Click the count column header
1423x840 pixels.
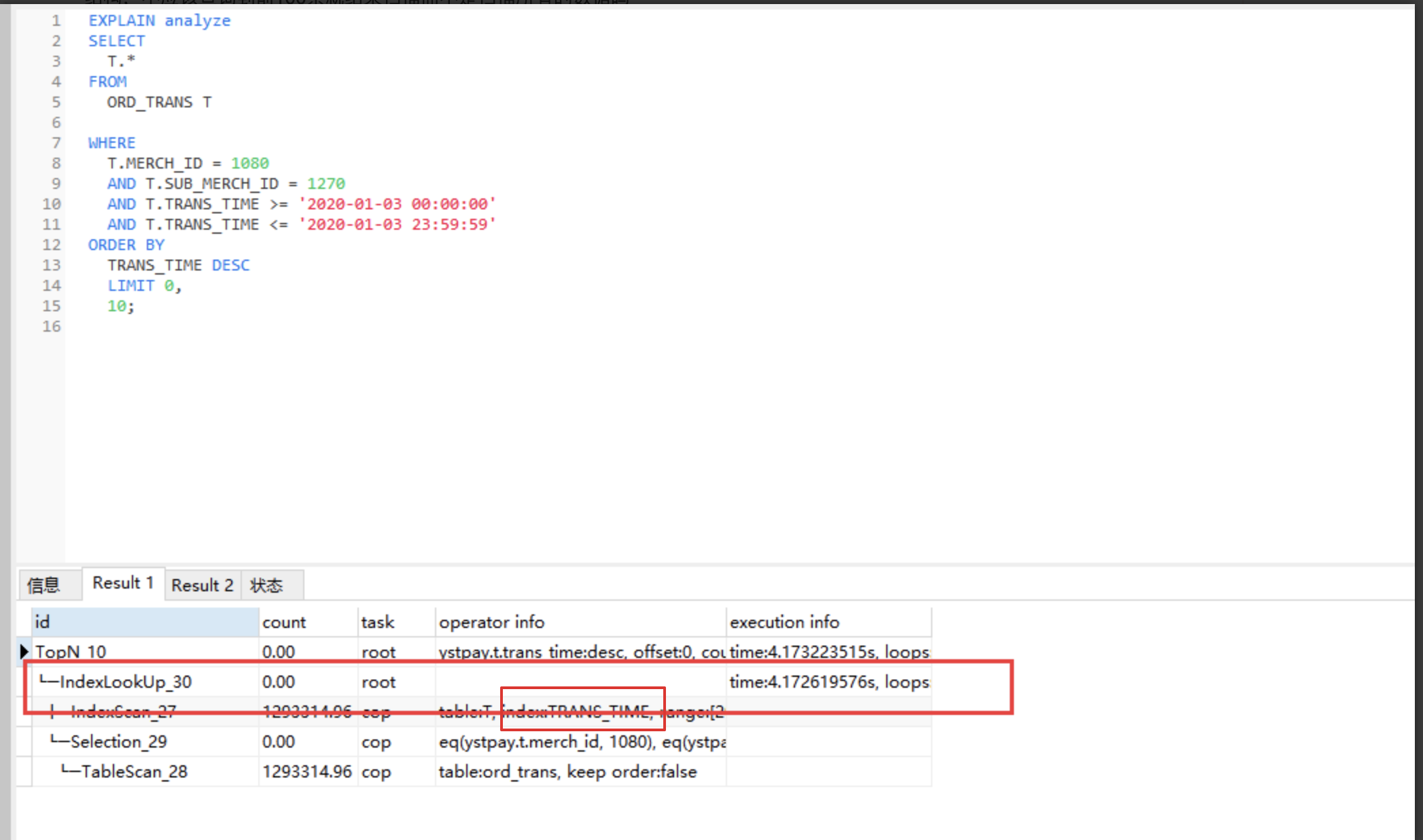point(284,622)
